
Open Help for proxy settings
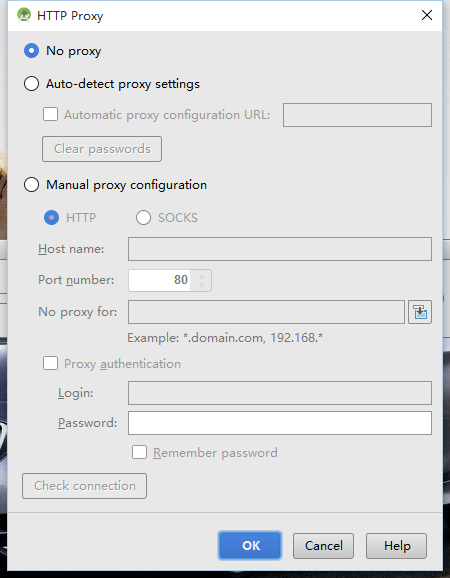point(397,546)
